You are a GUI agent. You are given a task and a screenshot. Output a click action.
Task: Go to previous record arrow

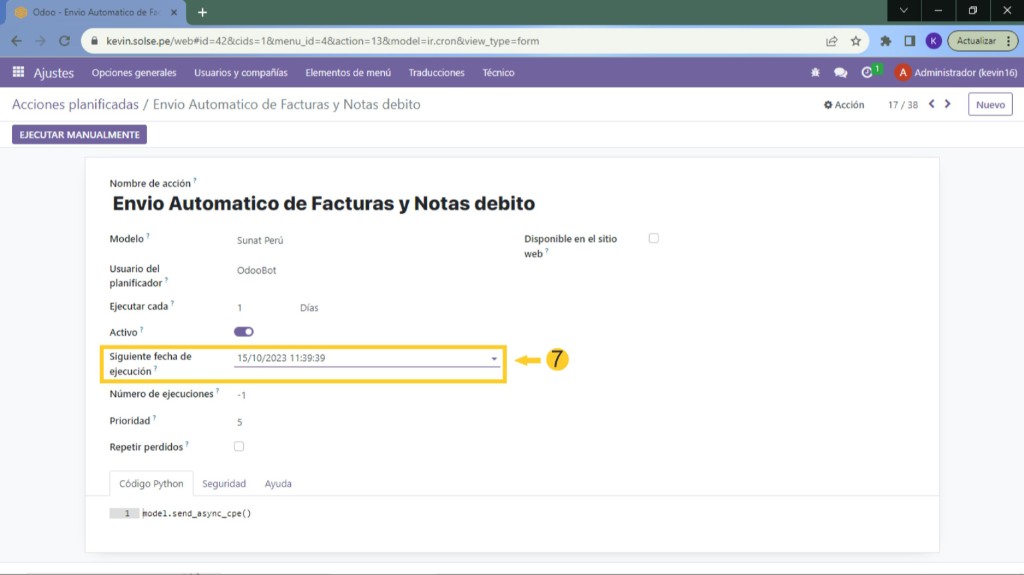click(x=932, y=104)
